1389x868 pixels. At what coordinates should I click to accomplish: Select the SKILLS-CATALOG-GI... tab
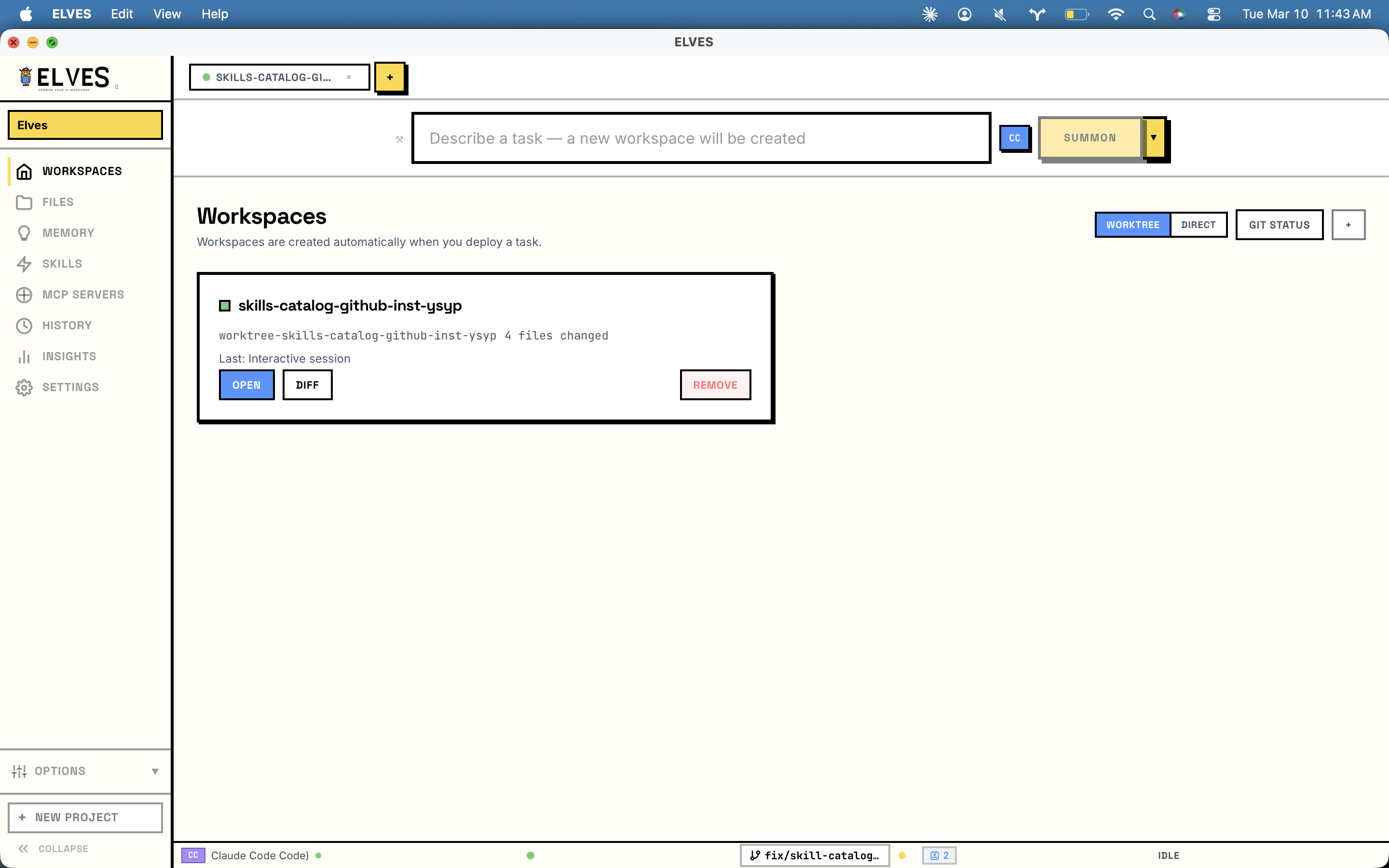pyautogui.click(x=272, y=78)
